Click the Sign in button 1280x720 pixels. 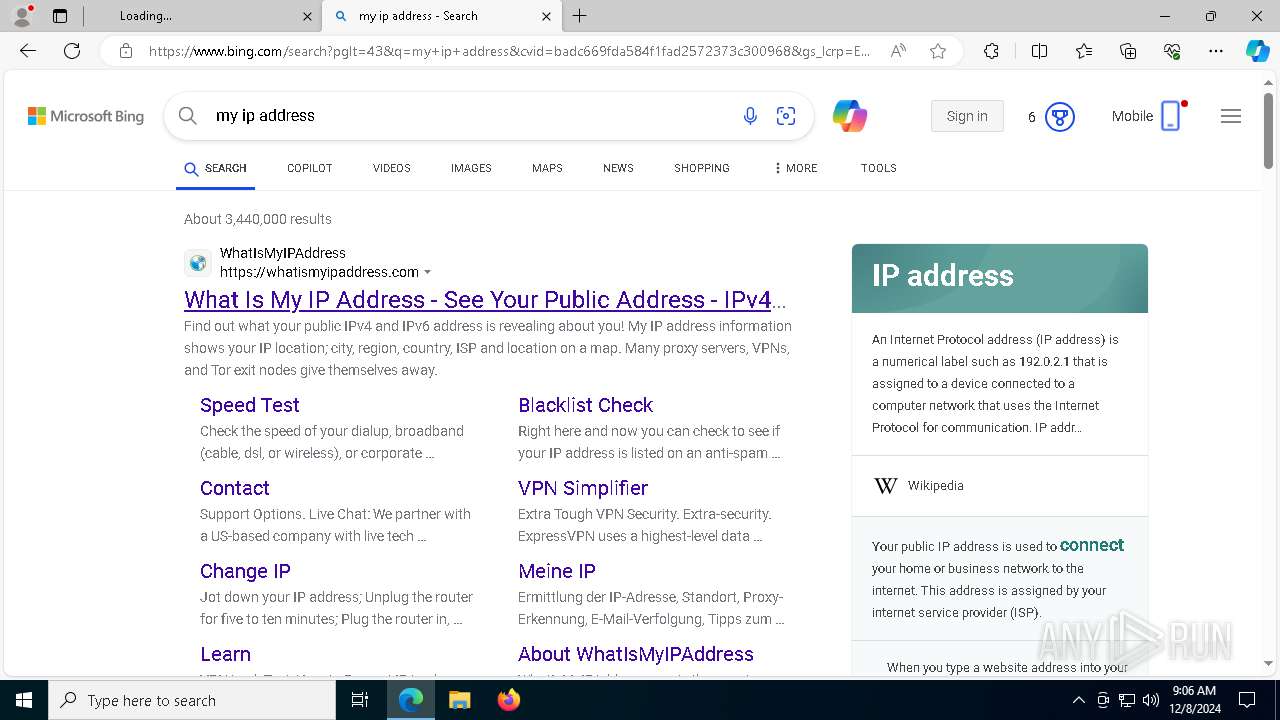pyautogui.click(x=967, y=116)
